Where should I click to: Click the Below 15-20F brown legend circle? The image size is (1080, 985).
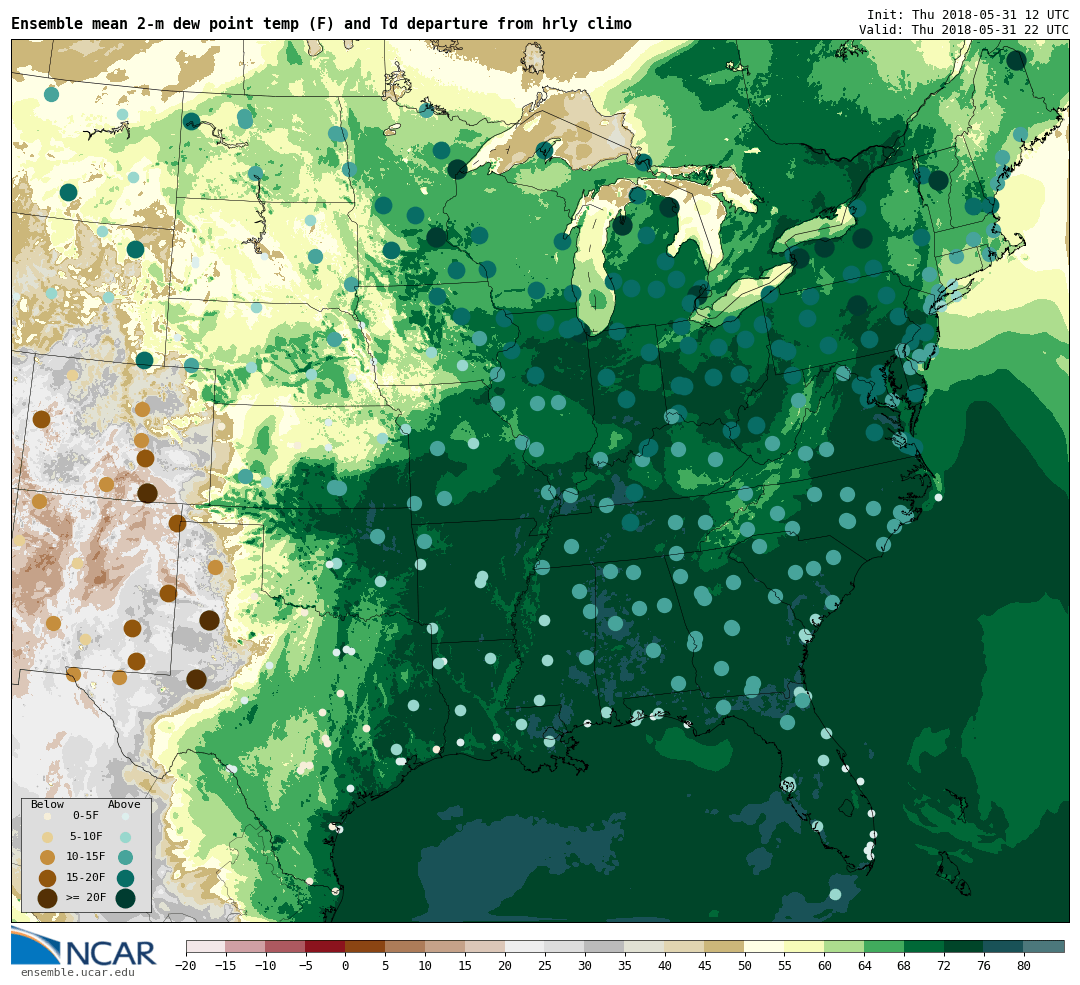pos(48,878)
